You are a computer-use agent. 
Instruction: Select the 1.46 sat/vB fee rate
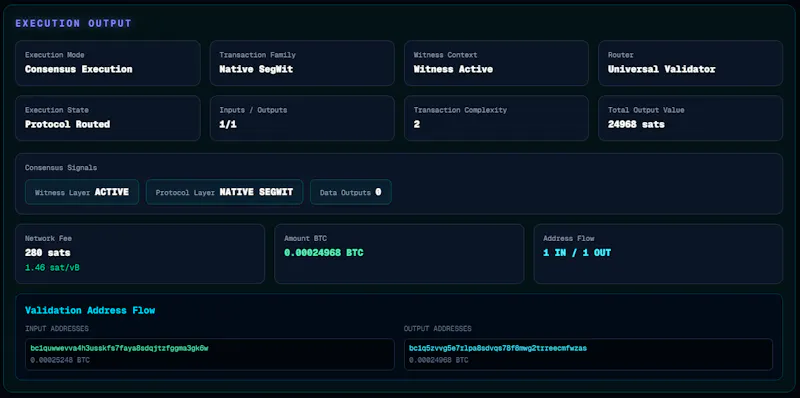pyautogui.click(x=52, y=267)
